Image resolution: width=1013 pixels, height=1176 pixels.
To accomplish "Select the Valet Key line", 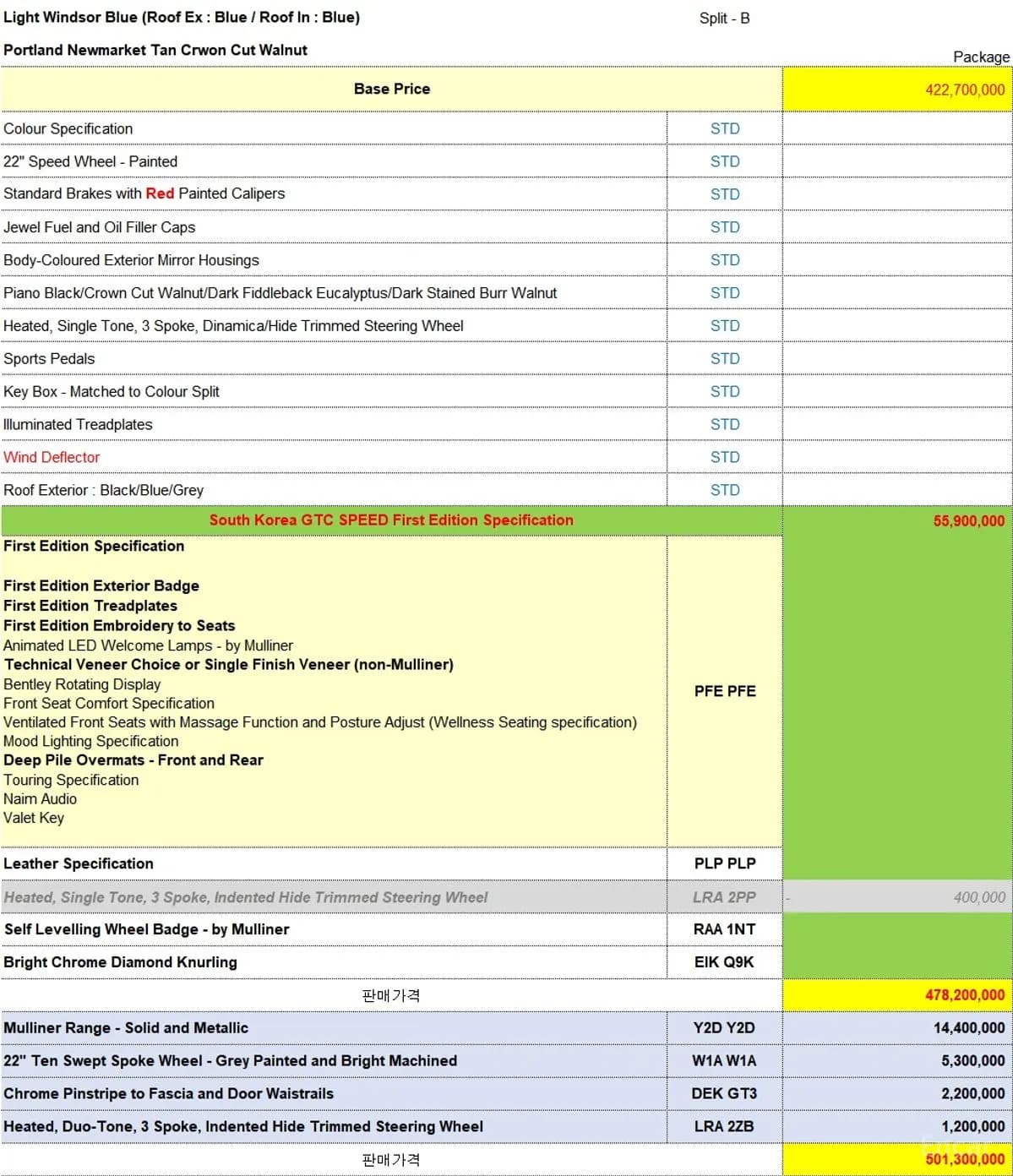I will click(34, 818).
